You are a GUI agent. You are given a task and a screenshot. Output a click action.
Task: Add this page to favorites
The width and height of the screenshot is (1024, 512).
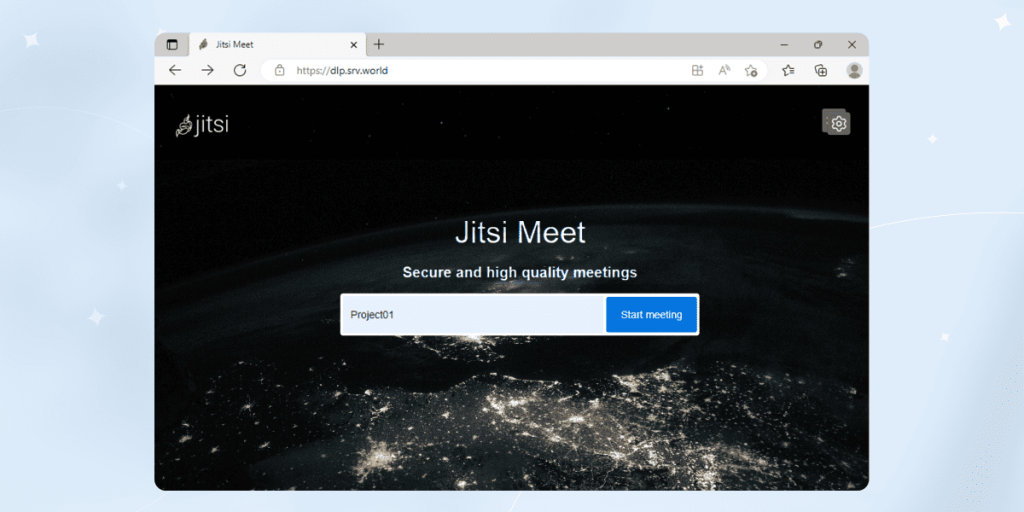point(751,71)
